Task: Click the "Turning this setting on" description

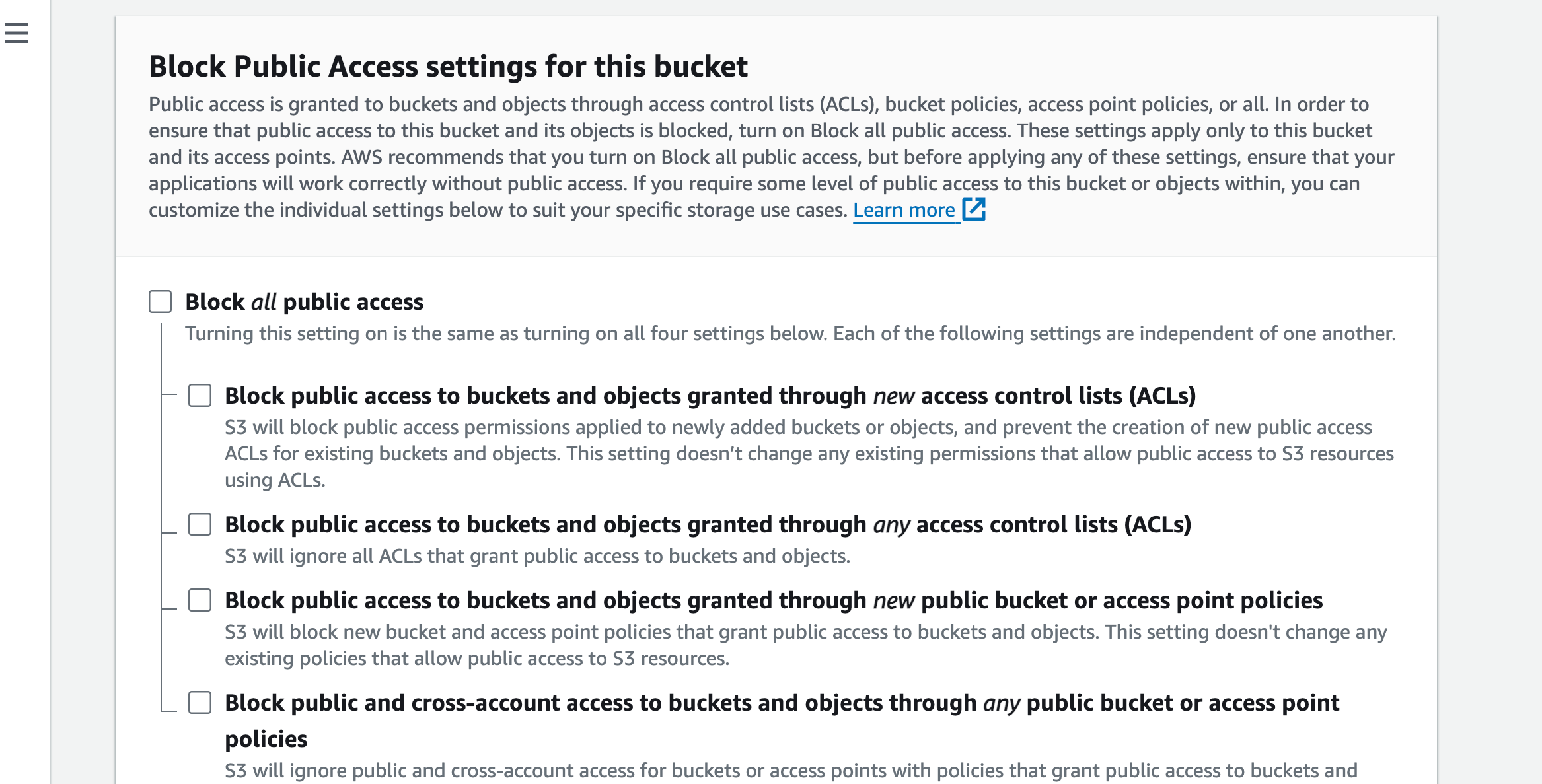Action: (789, 334)
